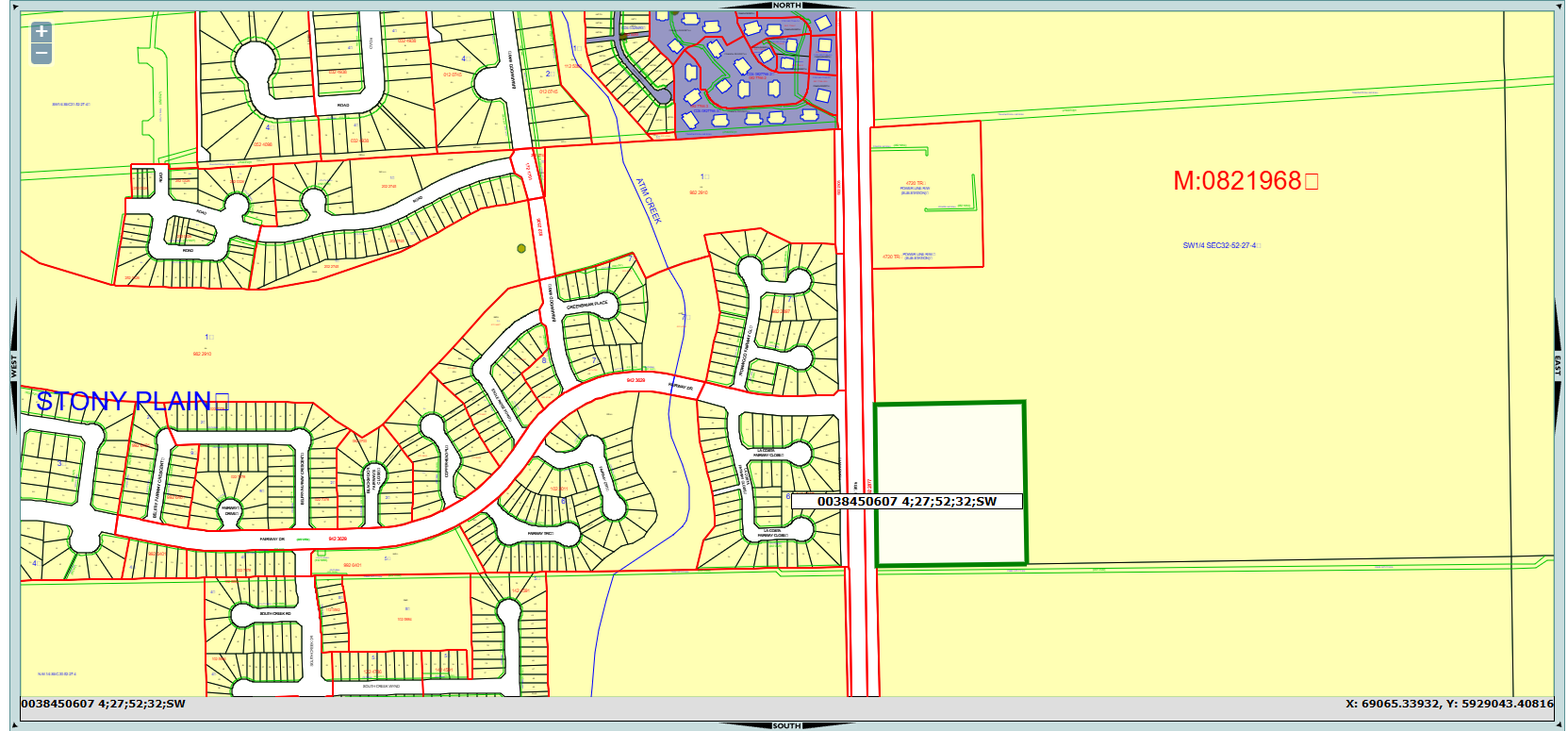Pan southwest with the bottom-left corner arrow

pyautogui.click(x=14, y=724)
